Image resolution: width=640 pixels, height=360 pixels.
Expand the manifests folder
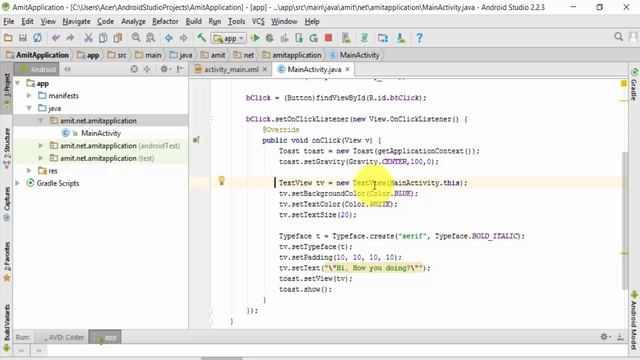29,96
